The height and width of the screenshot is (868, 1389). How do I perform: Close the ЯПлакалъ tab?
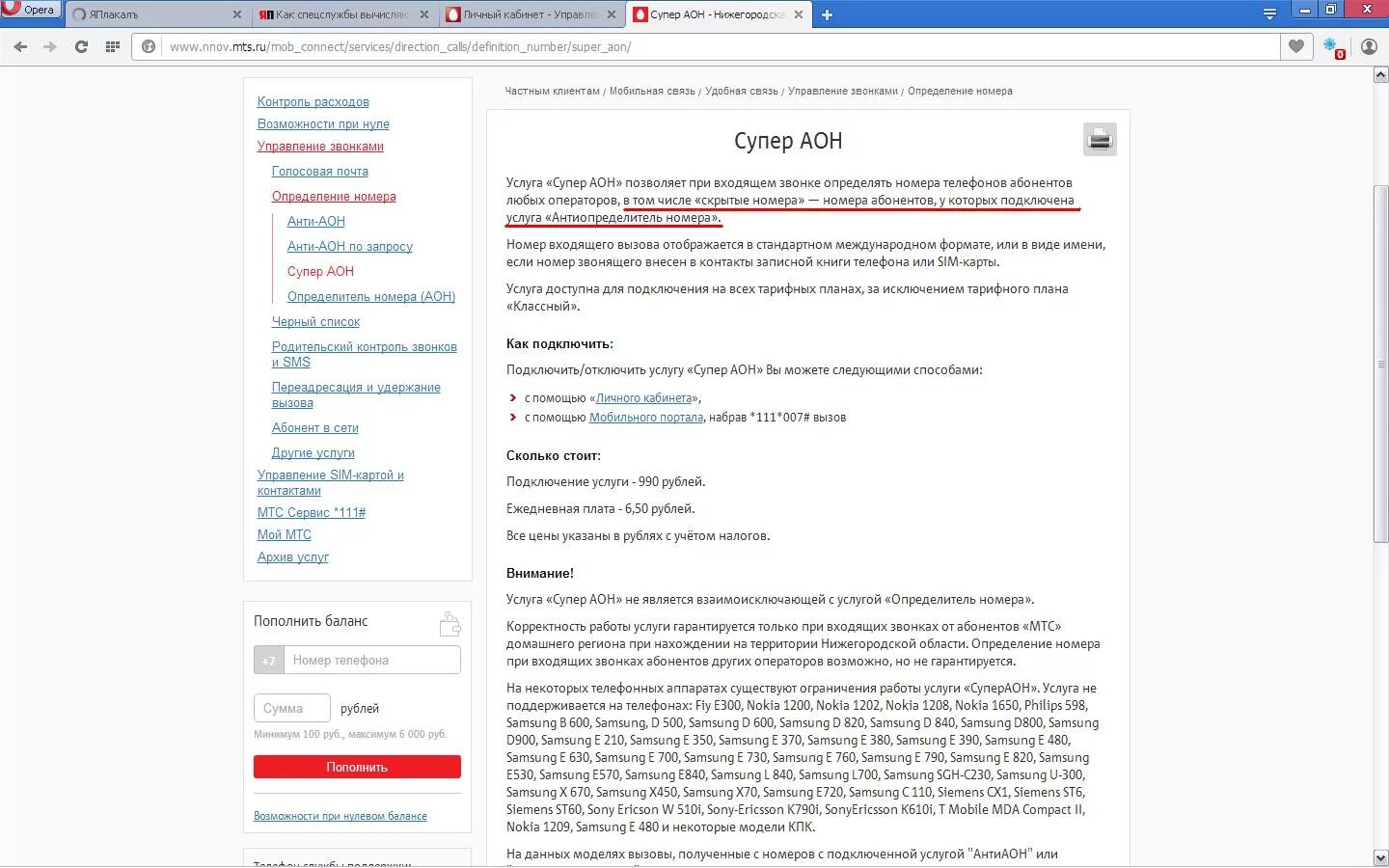(237, 14)
